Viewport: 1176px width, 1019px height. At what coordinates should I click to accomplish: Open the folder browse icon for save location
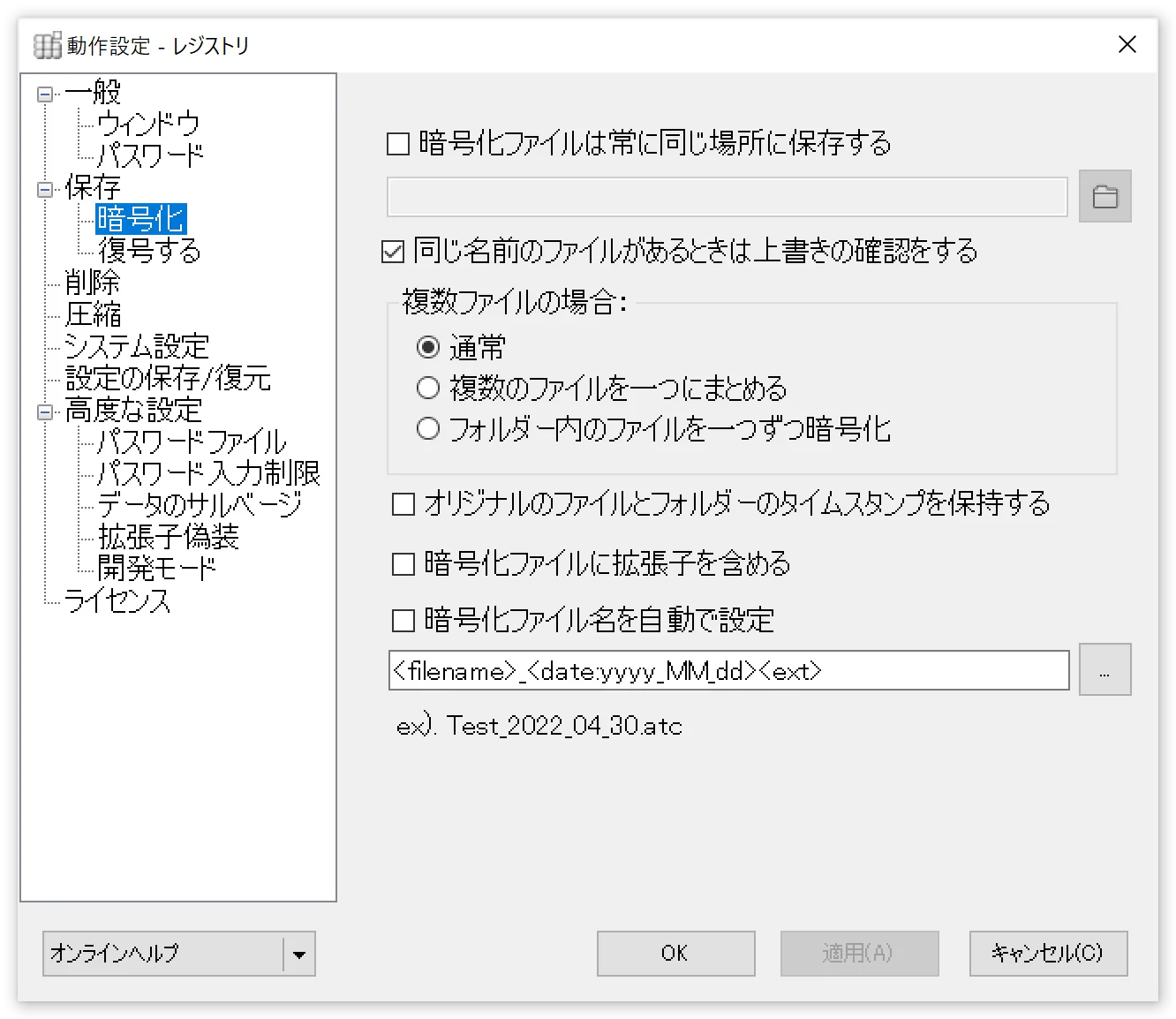coord(1105,196)
